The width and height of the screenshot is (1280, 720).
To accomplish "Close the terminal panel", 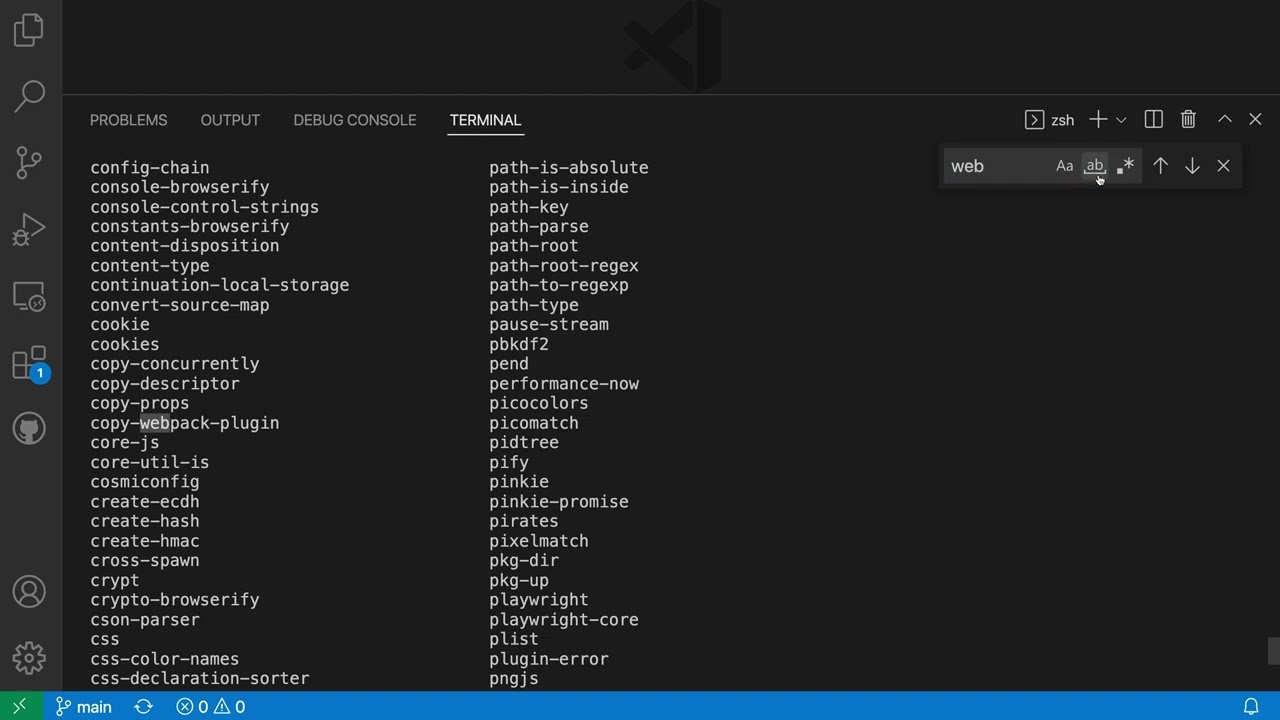I will [x=1255, y=119].
